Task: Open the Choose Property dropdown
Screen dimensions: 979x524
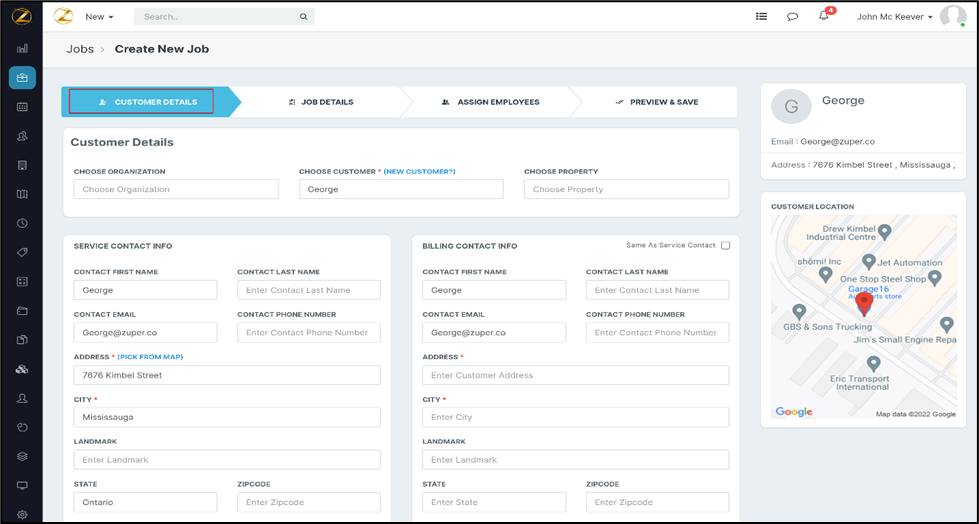Action: (626, 189)
